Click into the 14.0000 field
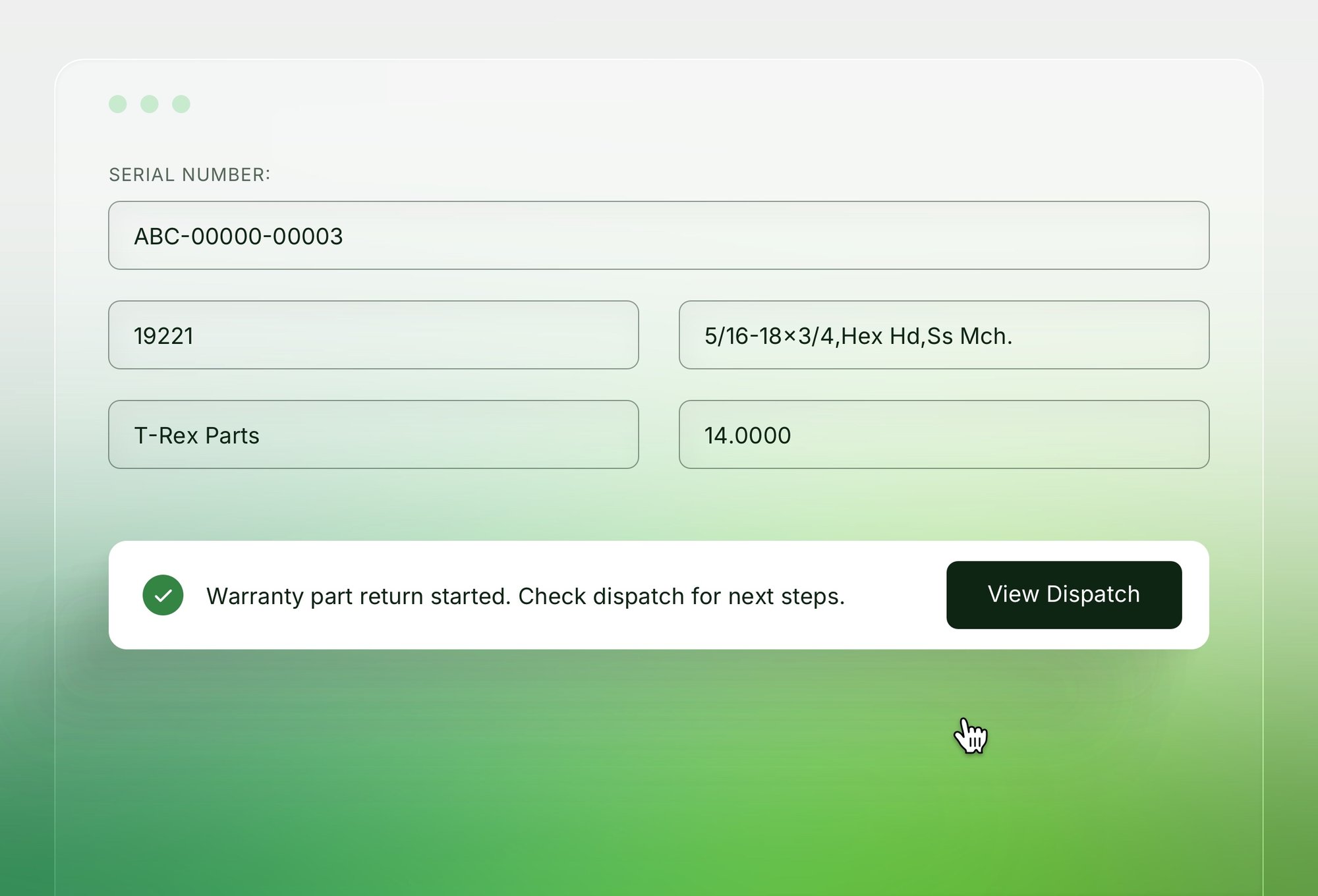This screenshot has height=896, width=1318. [944, 434]
